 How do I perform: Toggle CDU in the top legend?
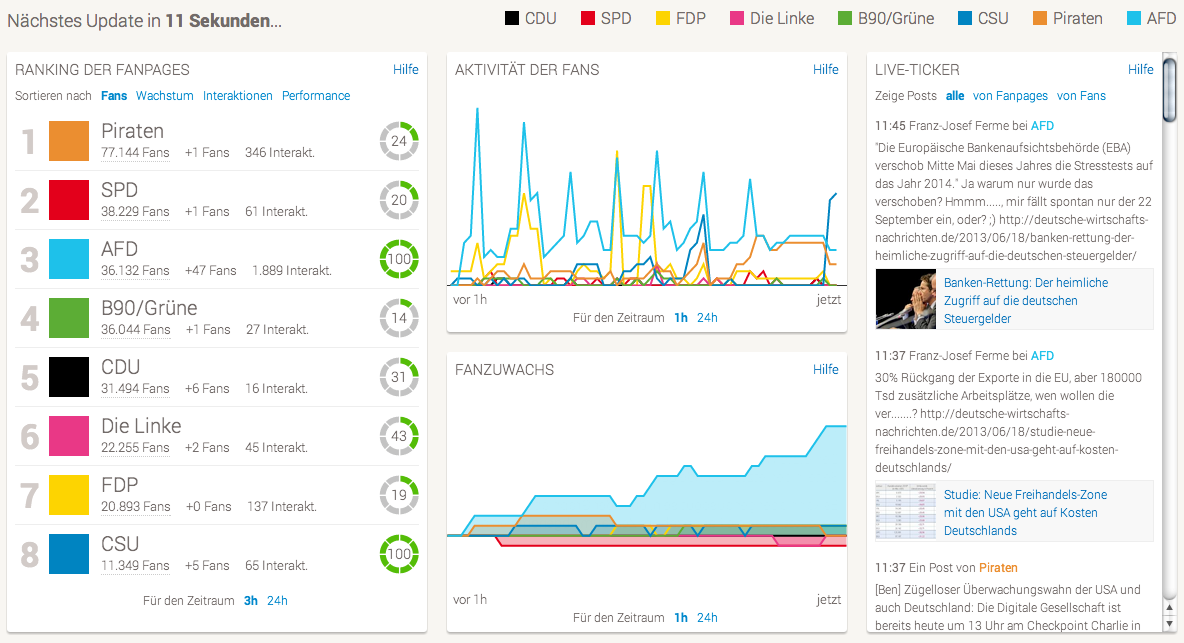(x=531, y=18)
